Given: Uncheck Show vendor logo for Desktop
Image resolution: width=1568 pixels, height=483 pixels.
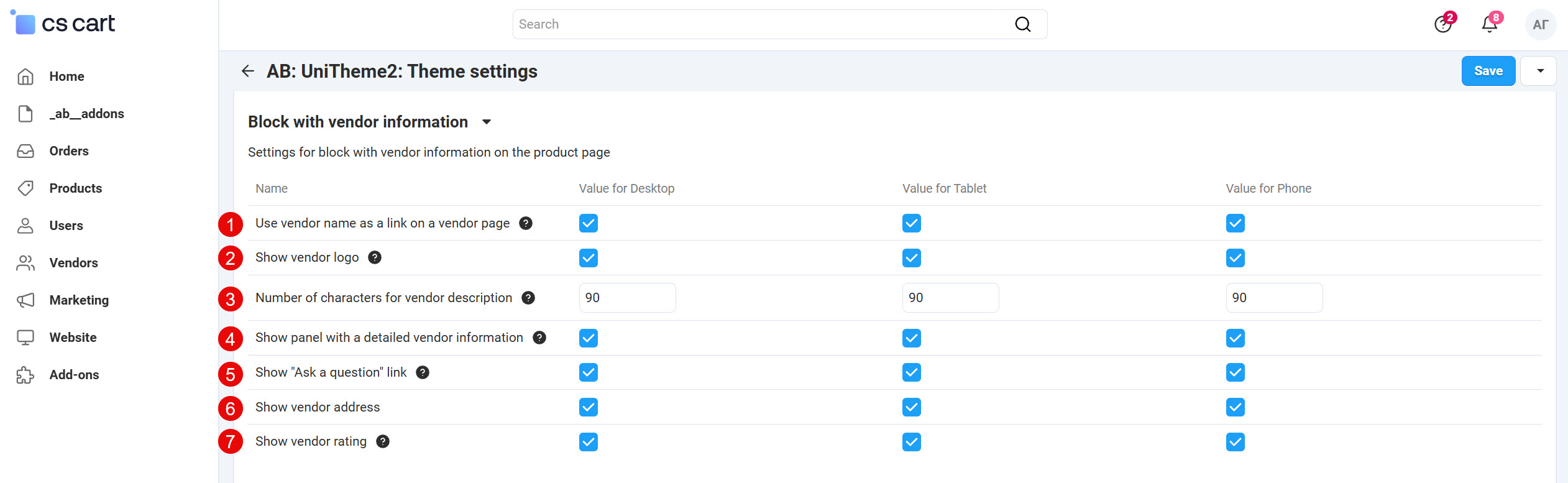Looking at the screenshot, I should click(588, 258).
